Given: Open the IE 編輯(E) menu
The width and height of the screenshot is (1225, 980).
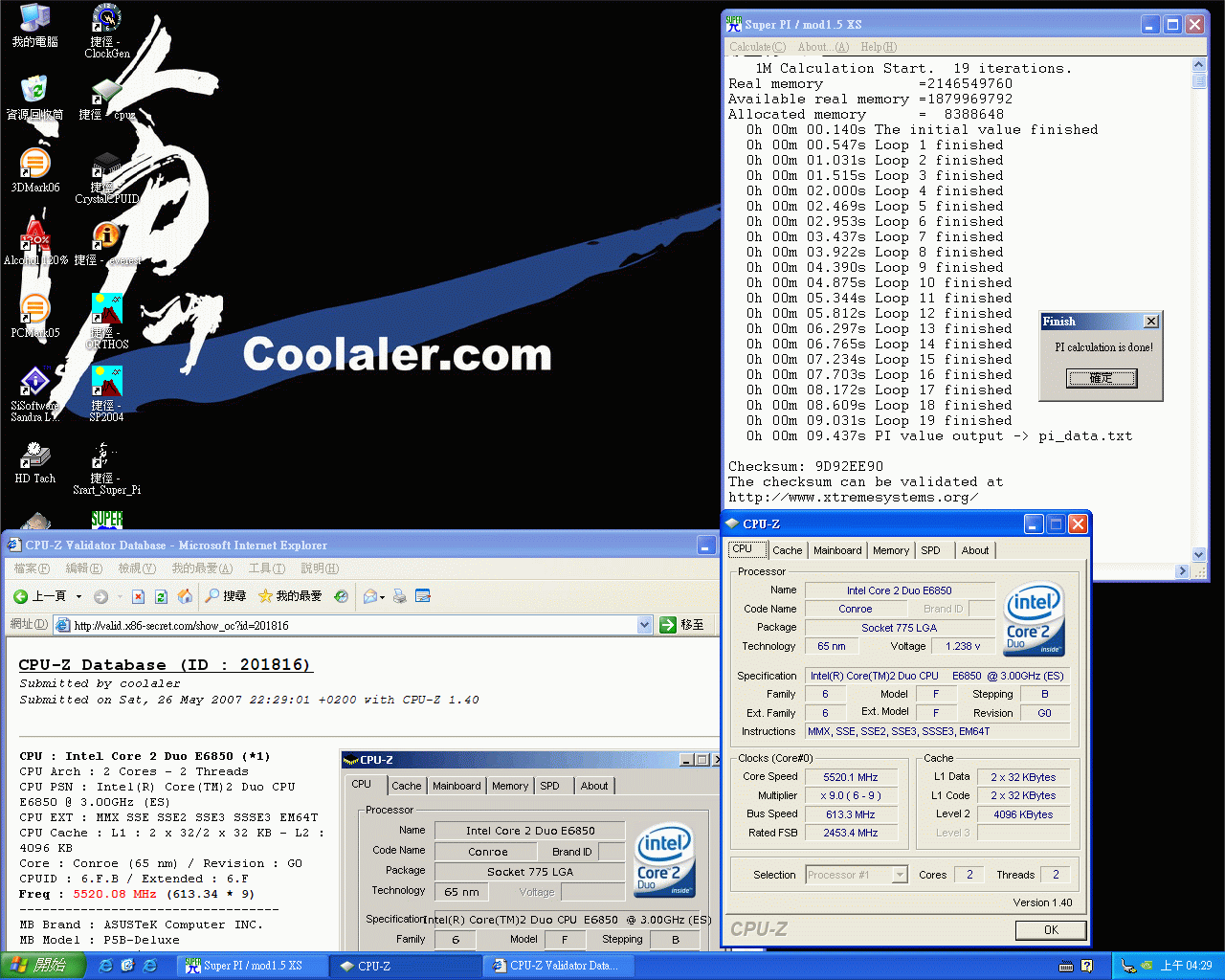Looking at the screenshot, I should point(83,568).
